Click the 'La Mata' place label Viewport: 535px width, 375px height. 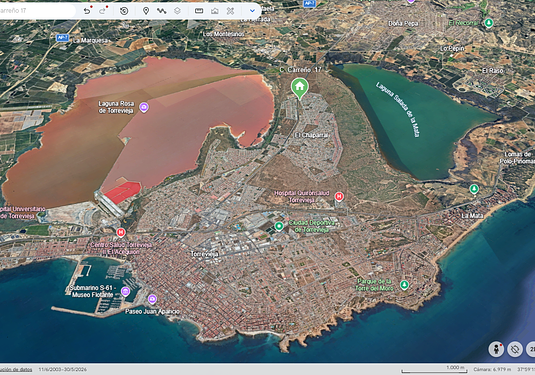(472, 216)
